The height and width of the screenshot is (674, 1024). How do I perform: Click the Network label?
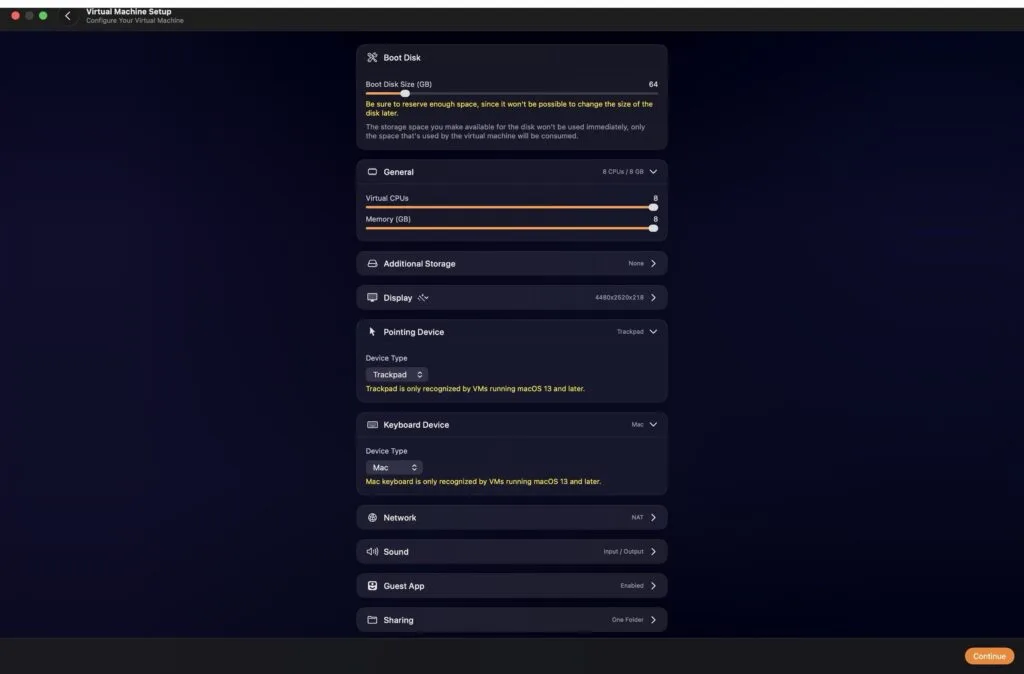click(400, 517)
